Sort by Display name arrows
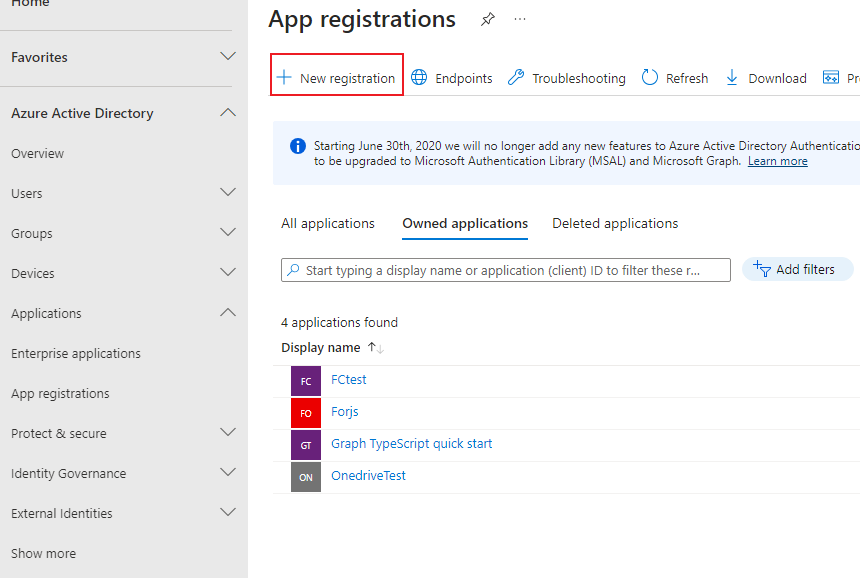 pos(376,348)
